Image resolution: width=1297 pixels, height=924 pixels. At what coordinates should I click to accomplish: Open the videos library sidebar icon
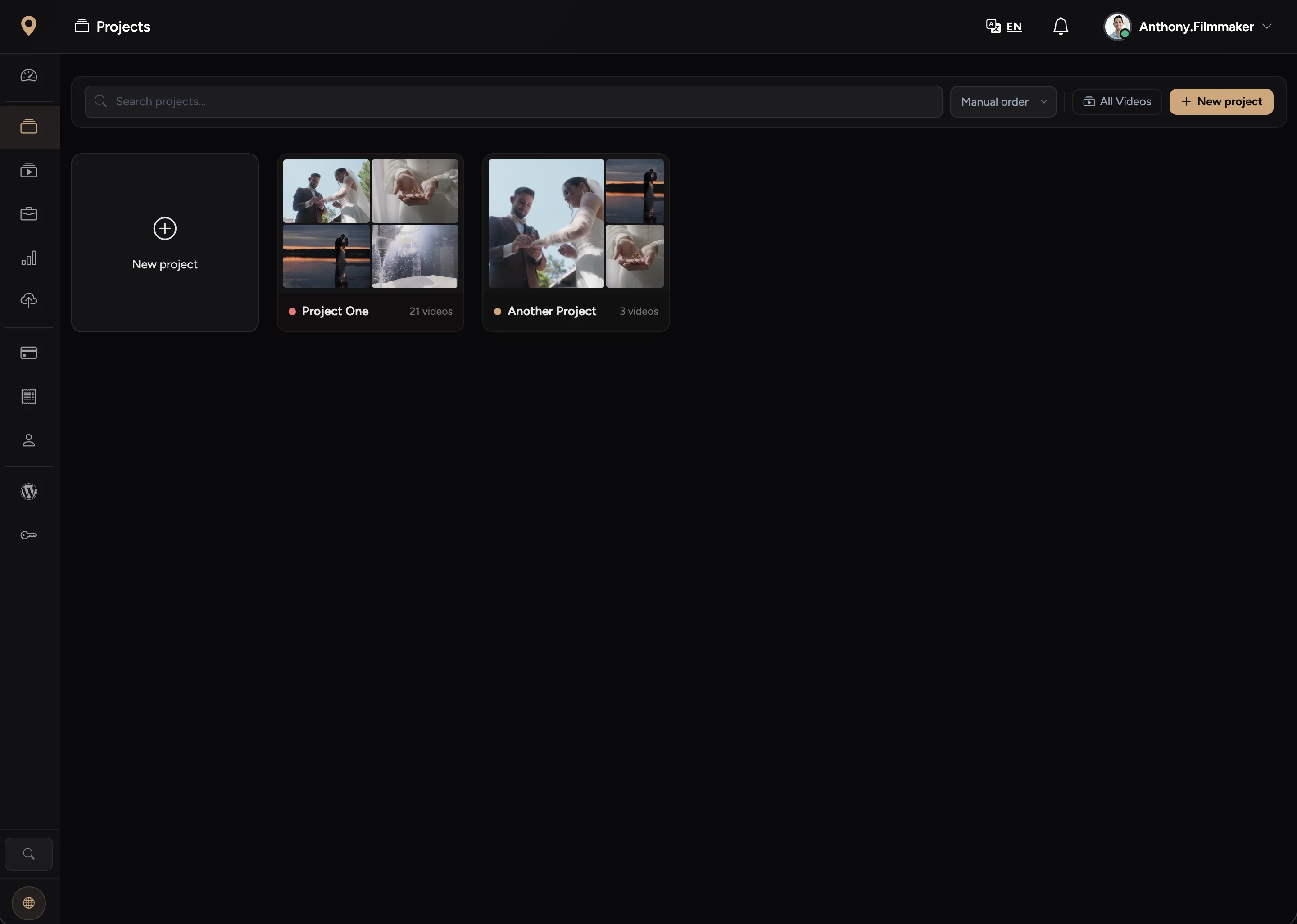pos(28,170)
